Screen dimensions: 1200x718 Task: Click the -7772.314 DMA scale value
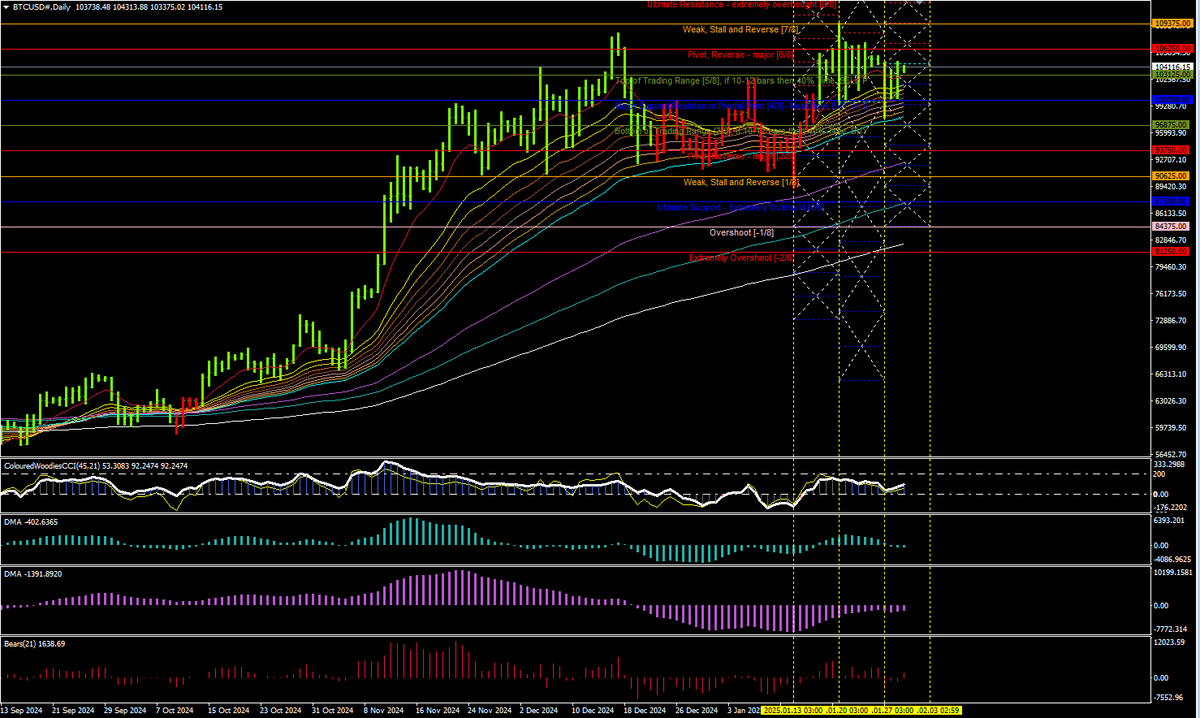(x=1171, y=629)
